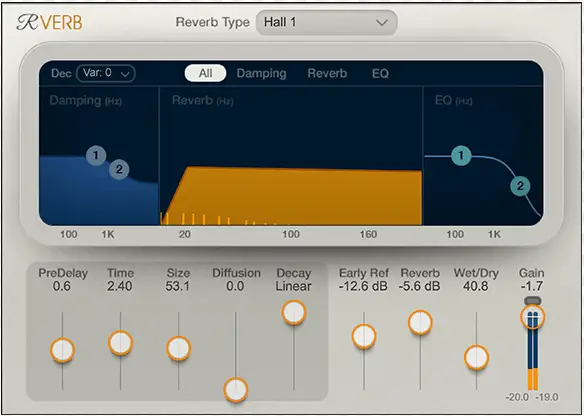This screenshot has width=584, height=416.
Task: Switch to the Damping view tab
Action: tap(261, 73)
